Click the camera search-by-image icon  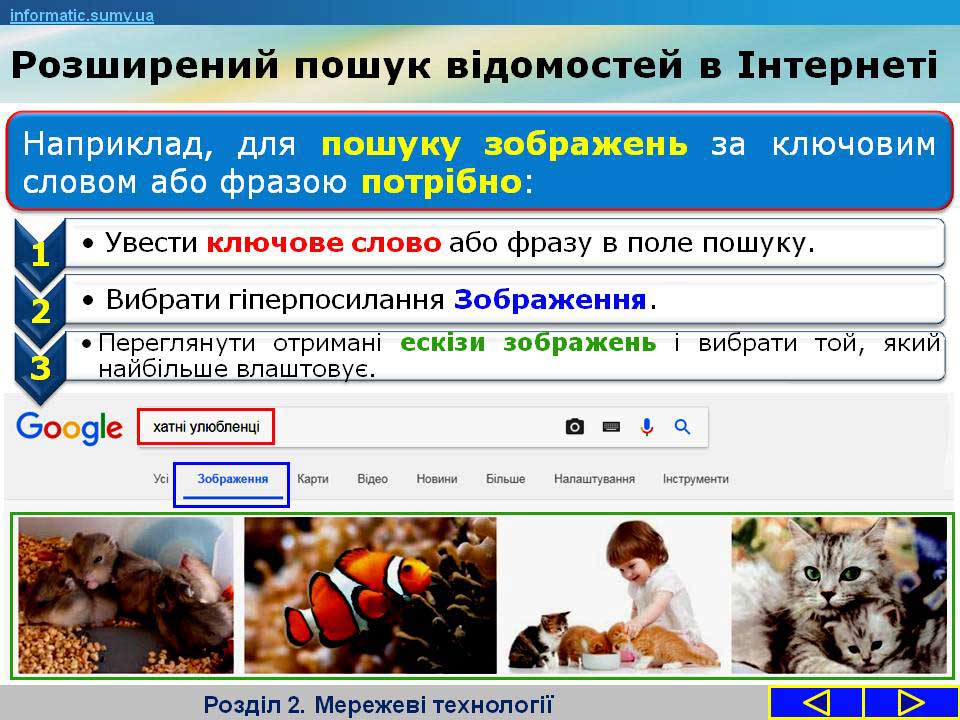(575, 427)
